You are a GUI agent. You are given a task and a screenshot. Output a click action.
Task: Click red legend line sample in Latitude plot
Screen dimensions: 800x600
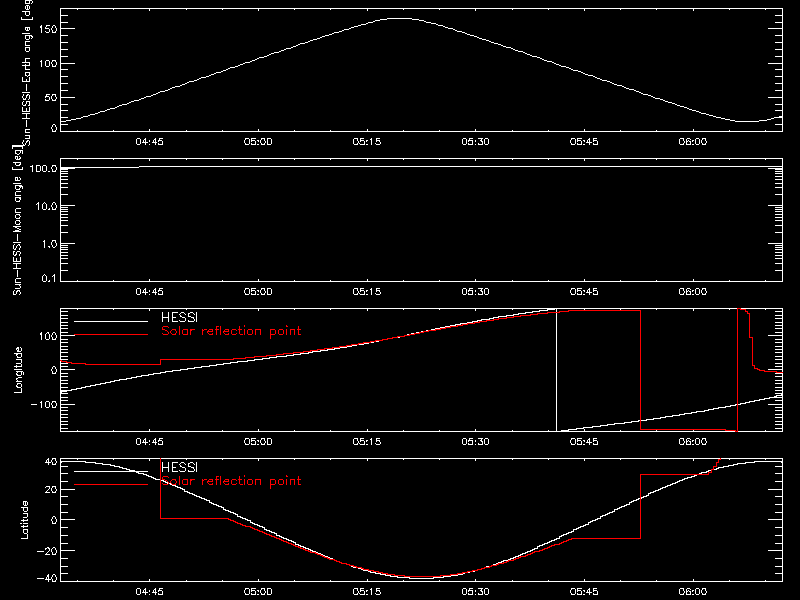[x=111, y=484]
